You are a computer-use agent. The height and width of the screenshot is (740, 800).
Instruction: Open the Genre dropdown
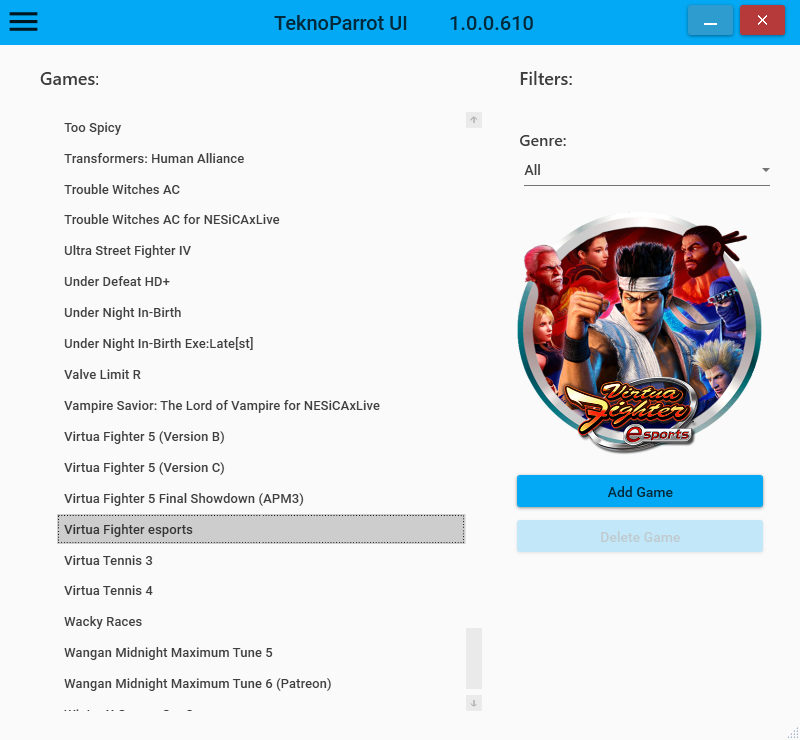click(646, 170)
